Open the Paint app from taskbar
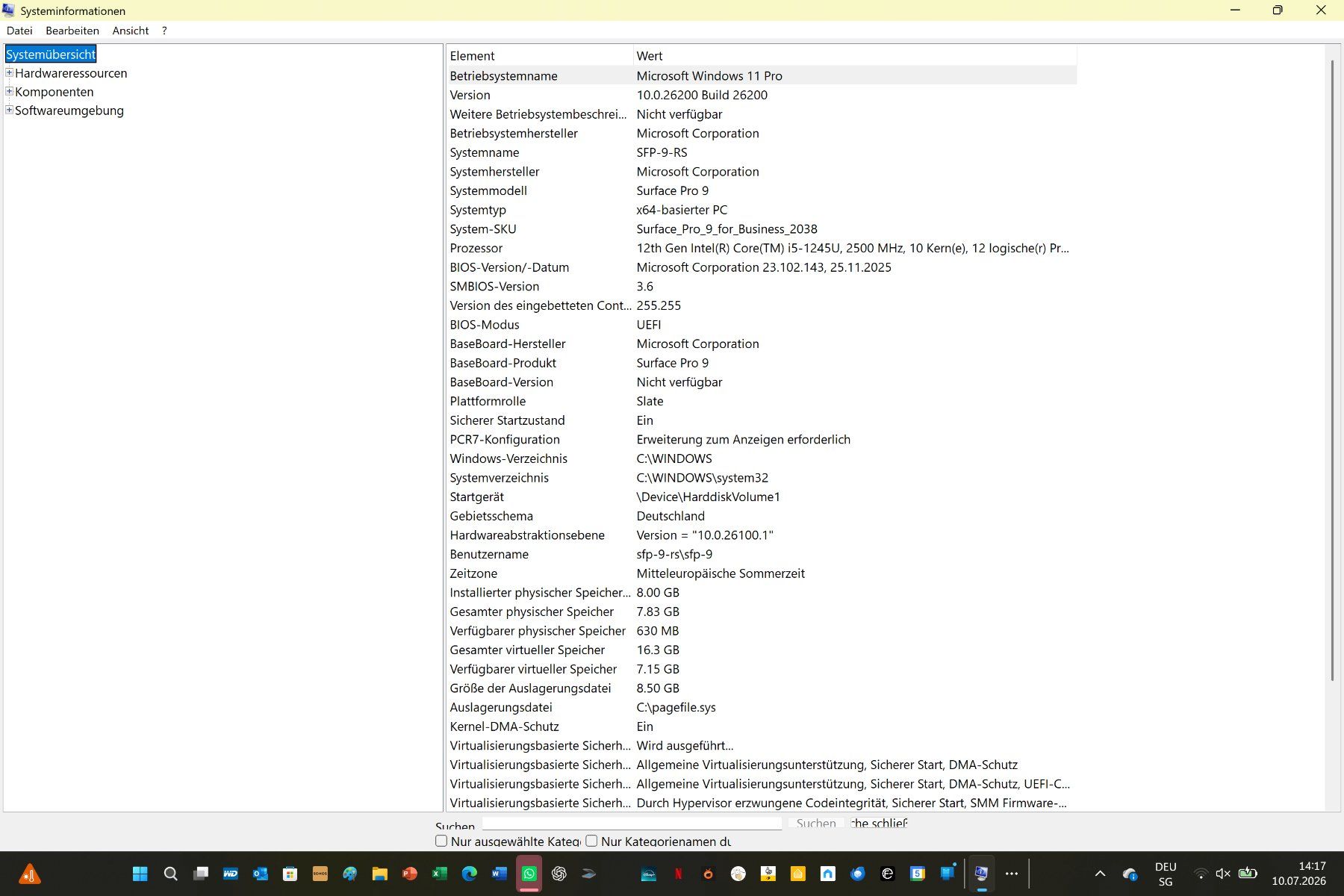Screen dimensions: 1344x896 349,874
